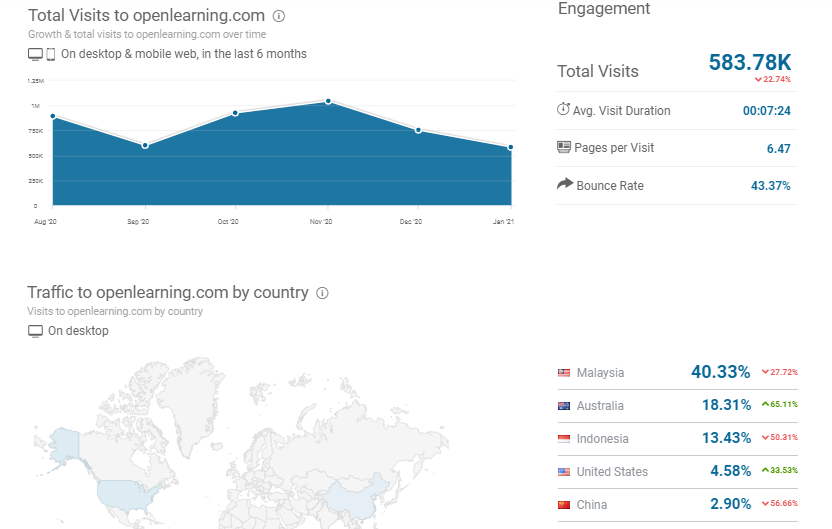
Task: Click the Indonesia country name
Action: pyautogui.click(x=602, y=439)
